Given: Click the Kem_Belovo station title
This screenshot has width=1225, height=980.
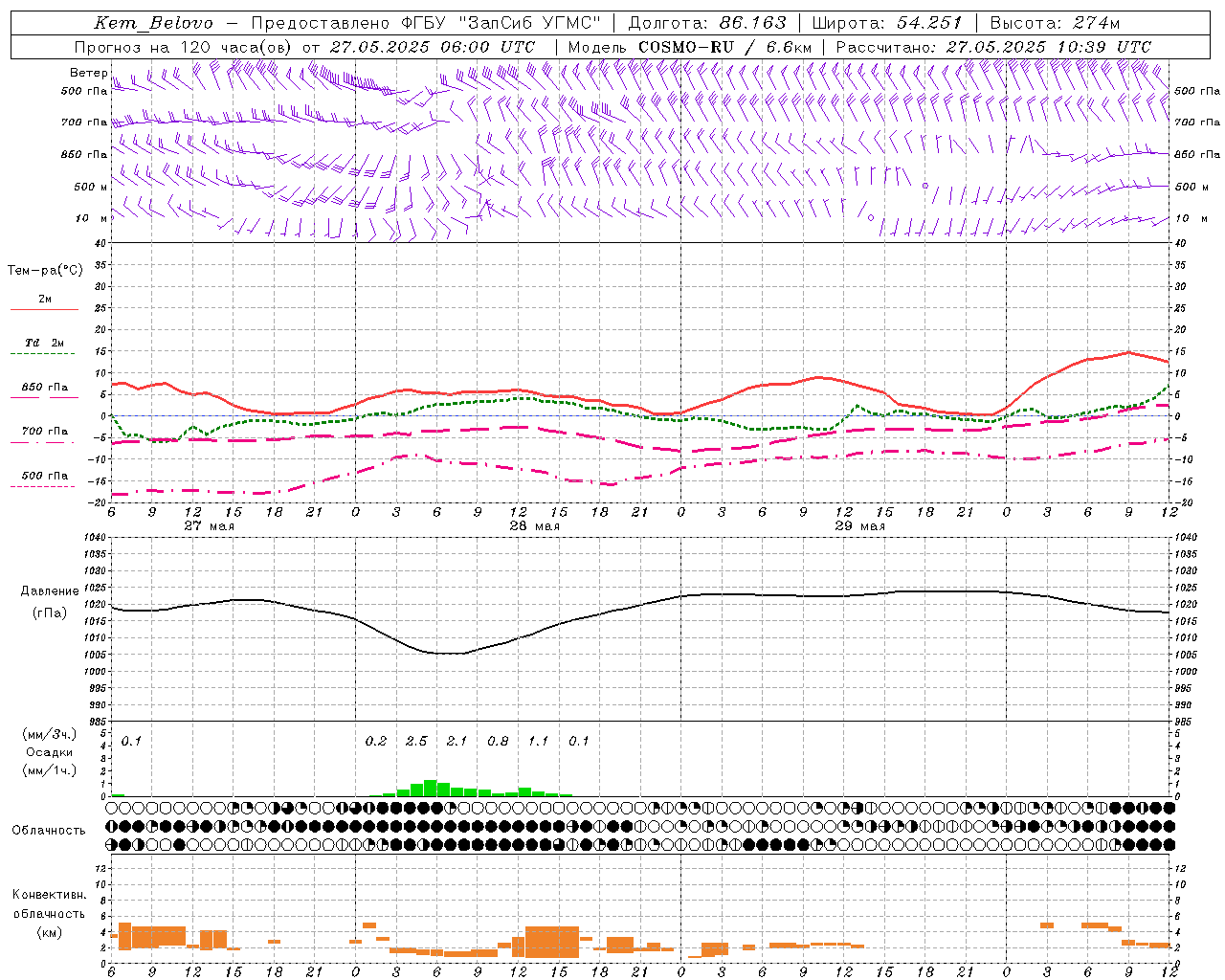Looking at the screenshot, I should point(154,23).
